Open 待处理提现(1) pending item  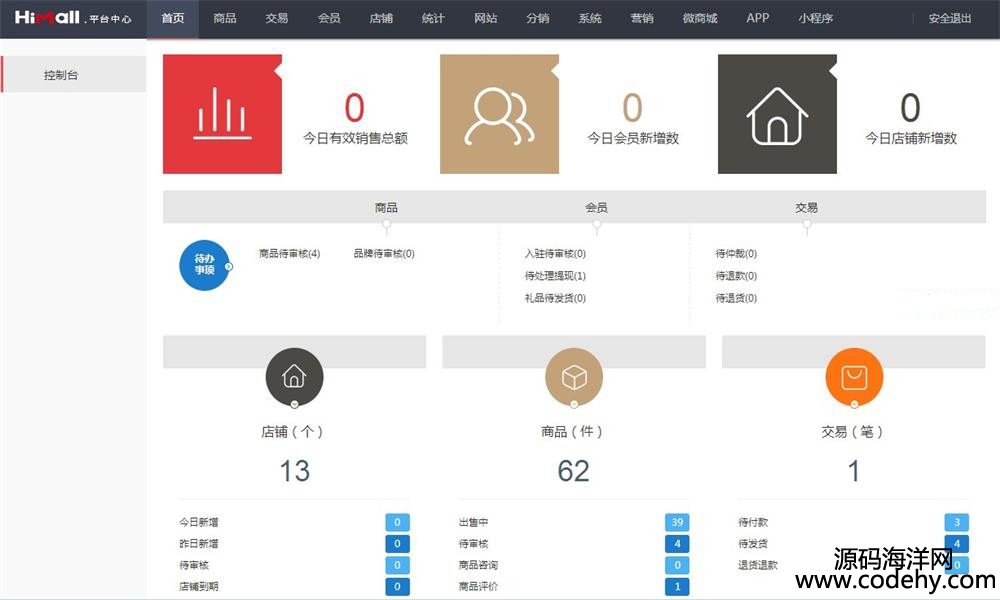pyautogui.click(x=555, y=276)
